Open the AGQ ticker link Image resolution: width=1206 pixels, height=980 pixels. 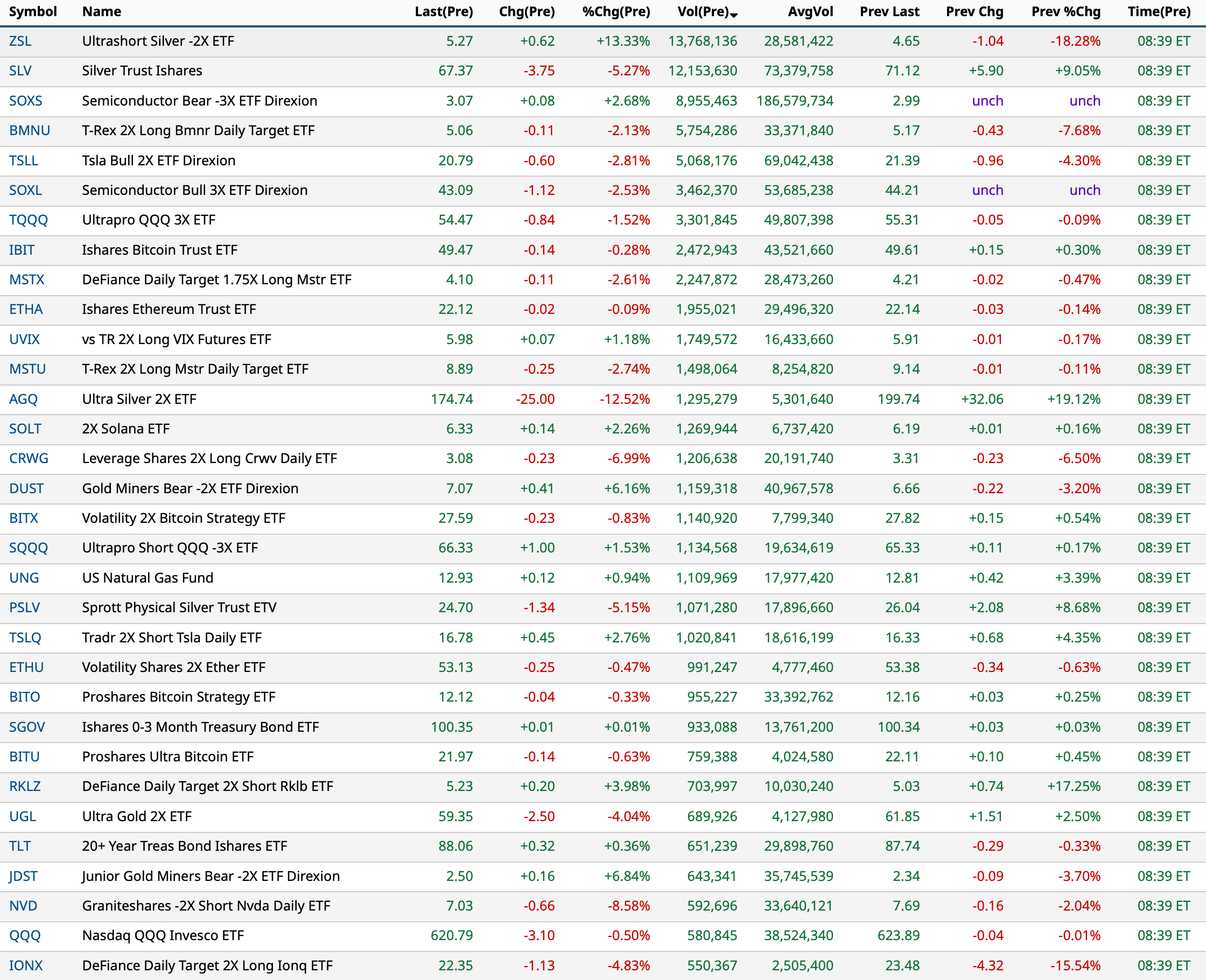click(23, 399)
